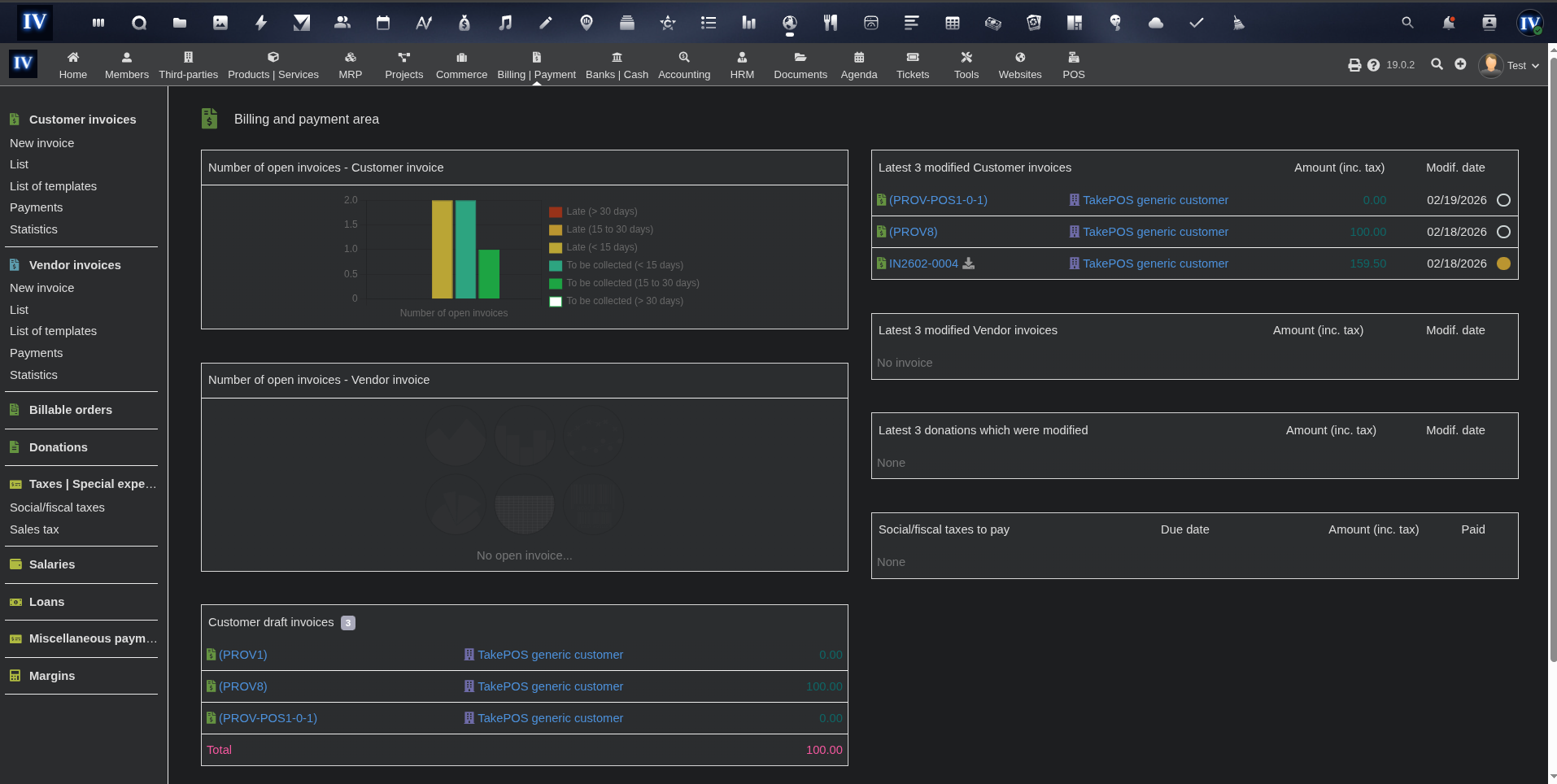Click the plus icon to create a new object
This screenshot has height=784, width=1557.
coord(1460,64)
